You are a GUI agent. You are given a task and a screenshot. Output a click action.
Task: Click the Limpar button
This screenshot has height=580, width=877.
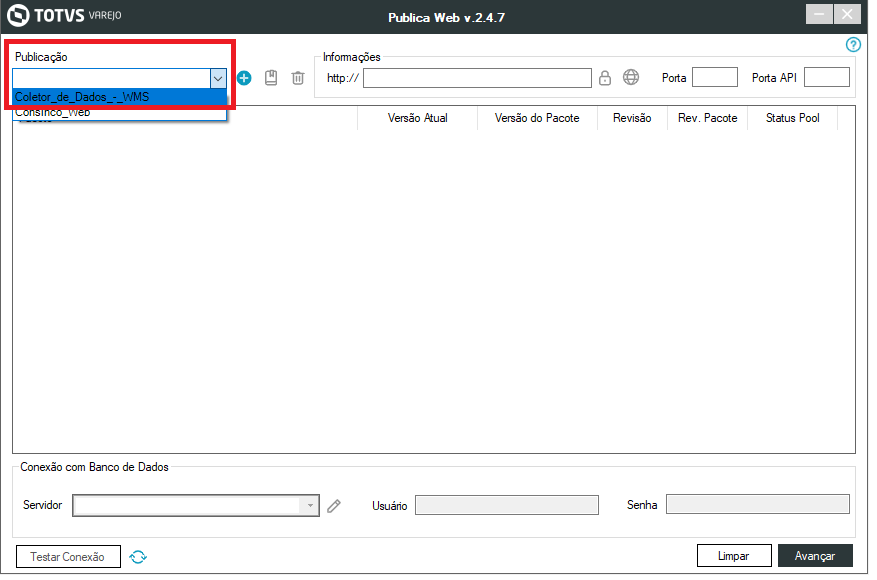pyautogui.click(x=734, y=556)
